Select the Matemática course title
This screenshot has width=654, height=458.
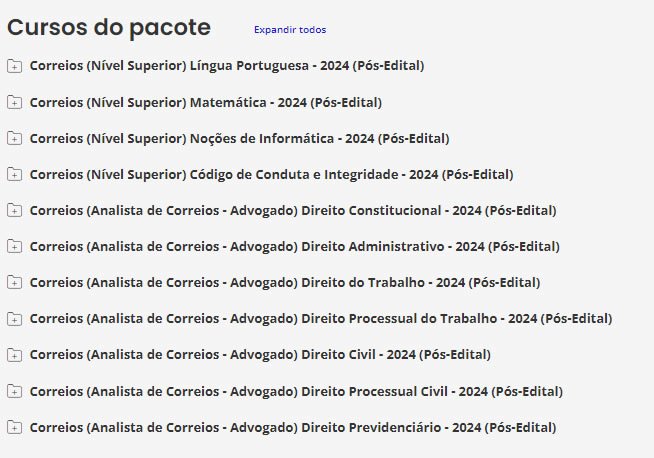coord(205,102)
